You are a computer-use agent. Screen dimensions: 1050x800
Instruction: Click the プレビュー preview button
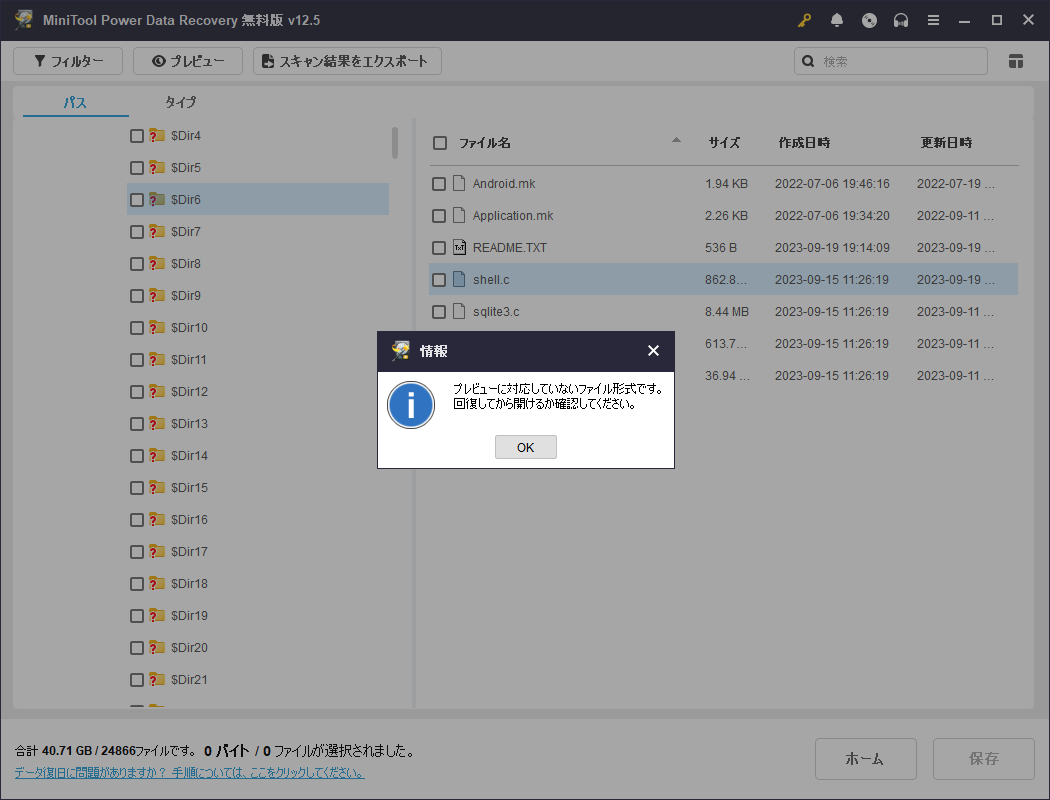[188, 61]
